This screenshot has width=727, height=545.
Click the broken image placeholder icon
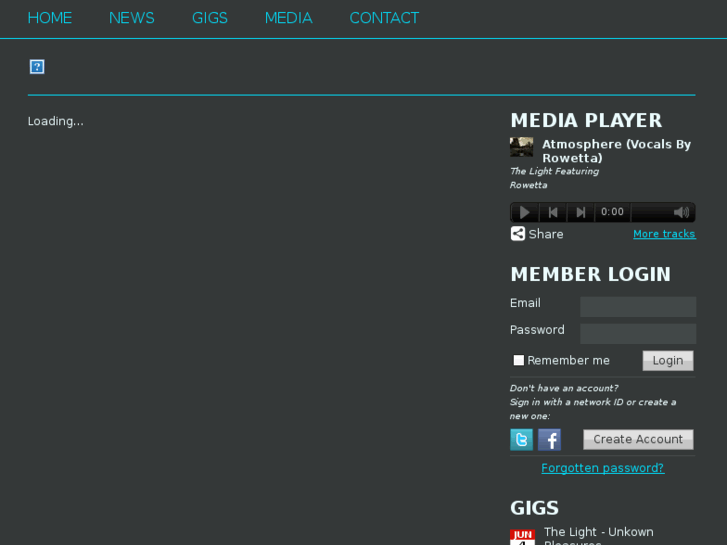click(x=37, y=67)
